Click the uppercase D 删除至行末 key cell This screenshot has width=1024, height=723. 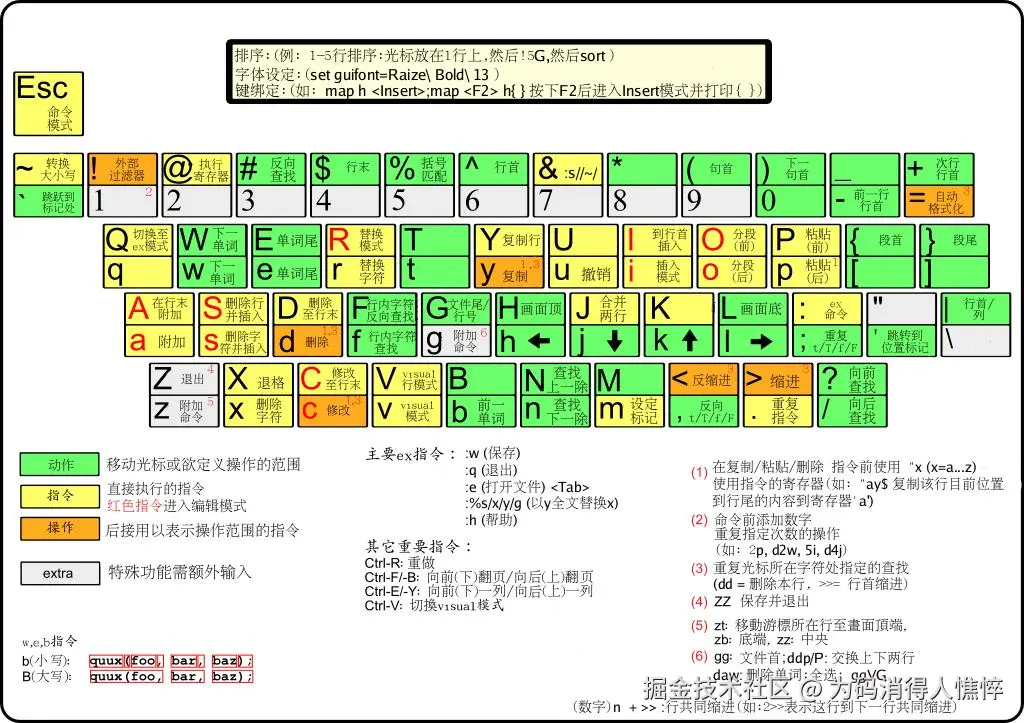point(308,308)
